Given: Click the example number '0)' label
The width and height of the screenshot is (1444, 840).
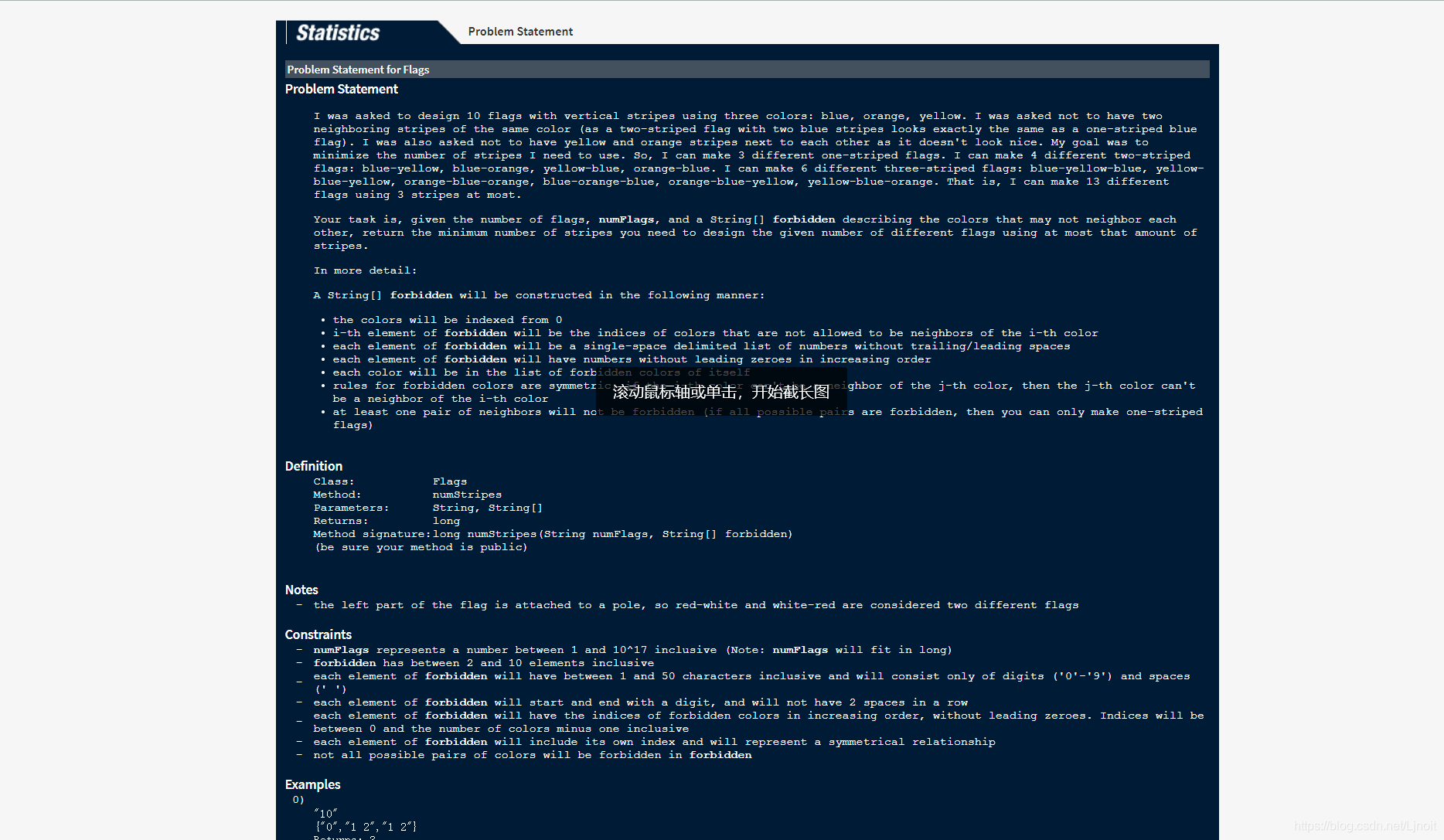Looking at the screenshot, I should point(298,800).
